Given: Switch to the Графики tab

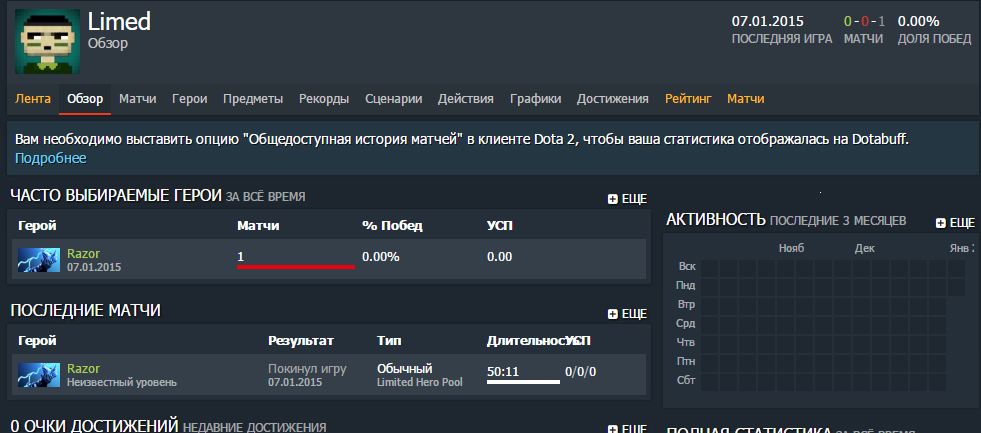Looking at the screenshot, I should click(535, 99).
